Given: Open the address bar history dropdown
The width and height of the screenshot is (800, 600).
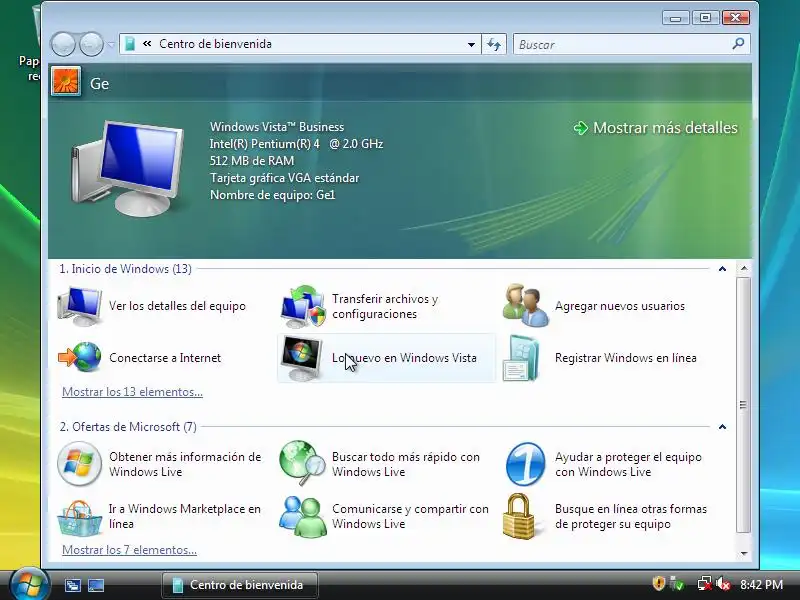Looking at the screenshot, I should [x=471, y=45].
